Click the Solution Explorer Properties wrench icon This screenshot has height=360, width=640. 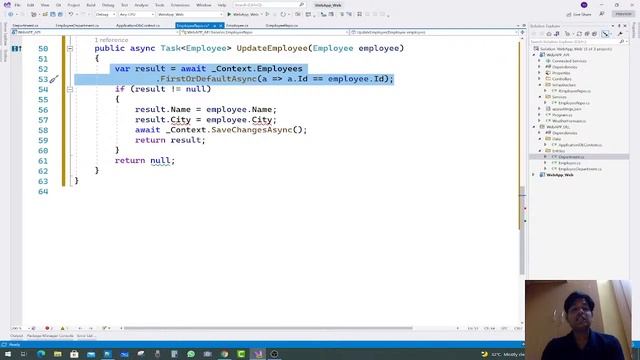click(x=620, y=34)
